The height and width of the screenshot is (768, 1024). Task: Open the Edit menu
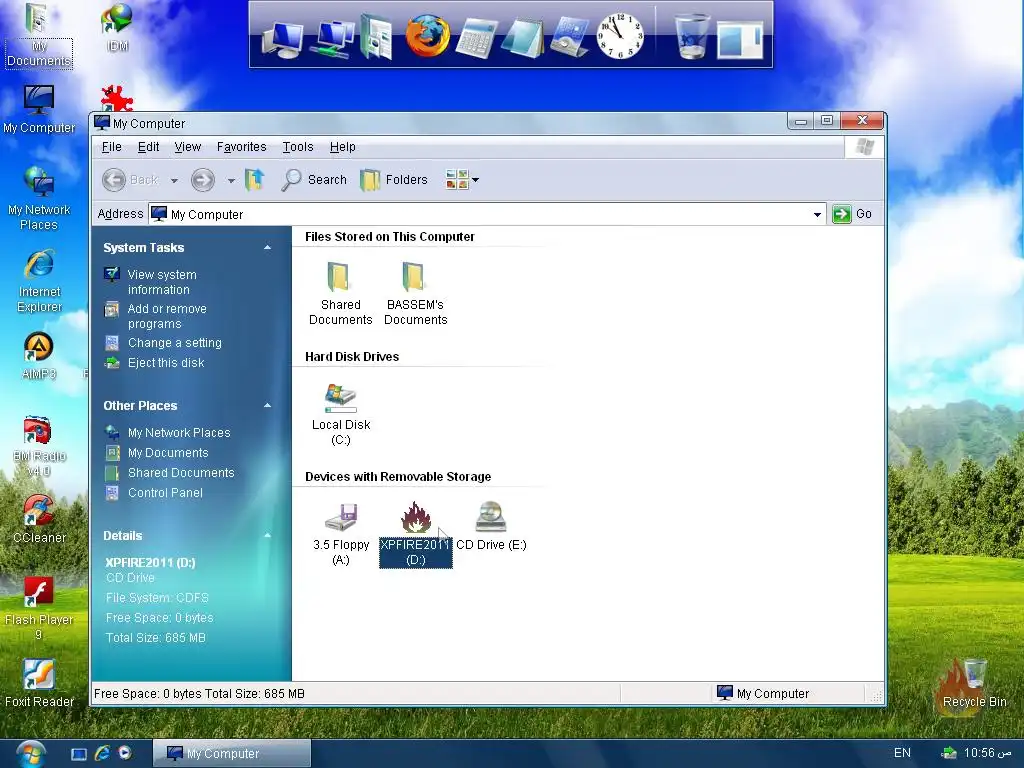[x=148, y=147]
